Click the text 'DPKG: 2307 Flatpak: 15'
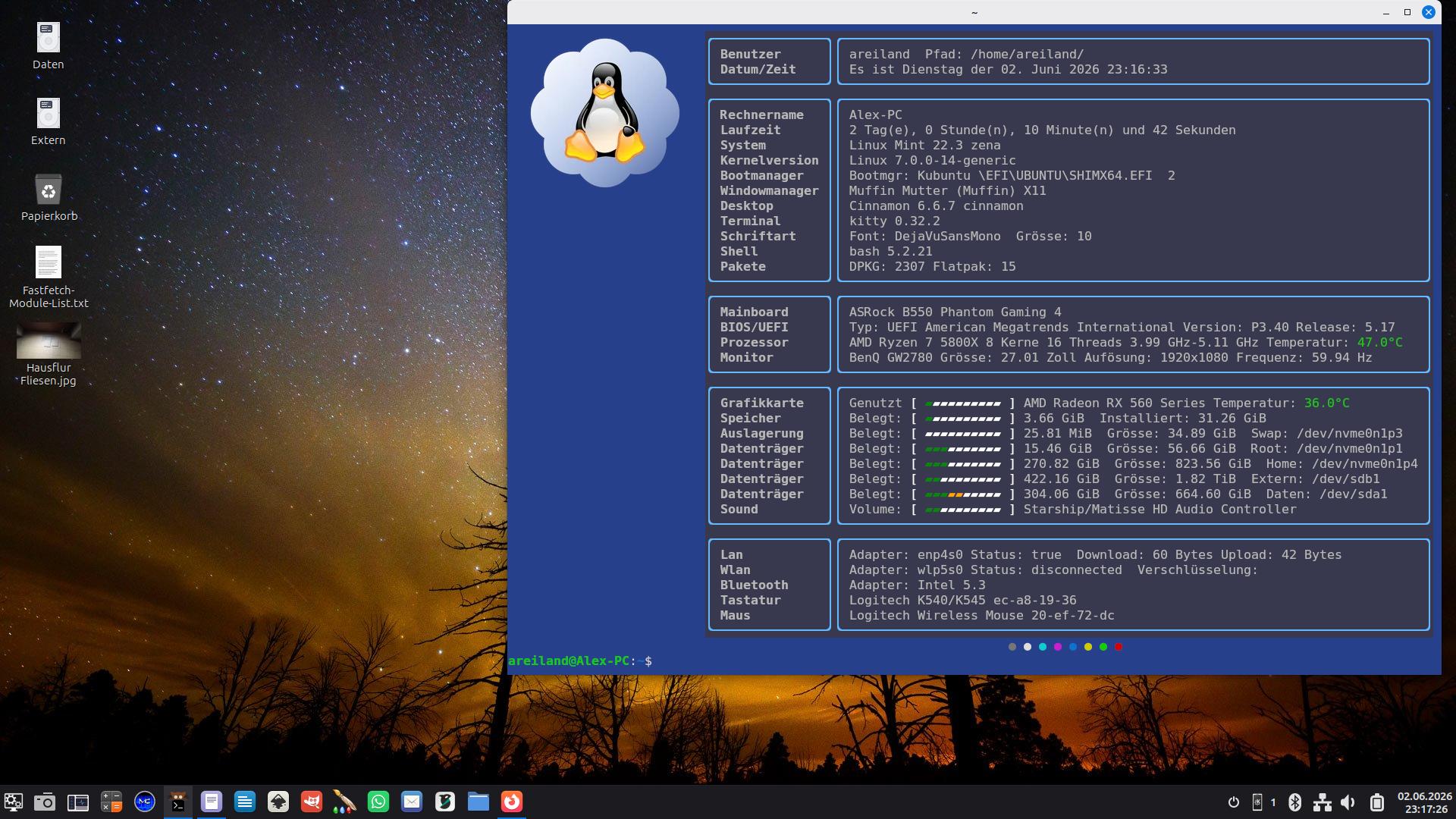The width and height of the screenshot is (1456, 819). tap(932, 267)
